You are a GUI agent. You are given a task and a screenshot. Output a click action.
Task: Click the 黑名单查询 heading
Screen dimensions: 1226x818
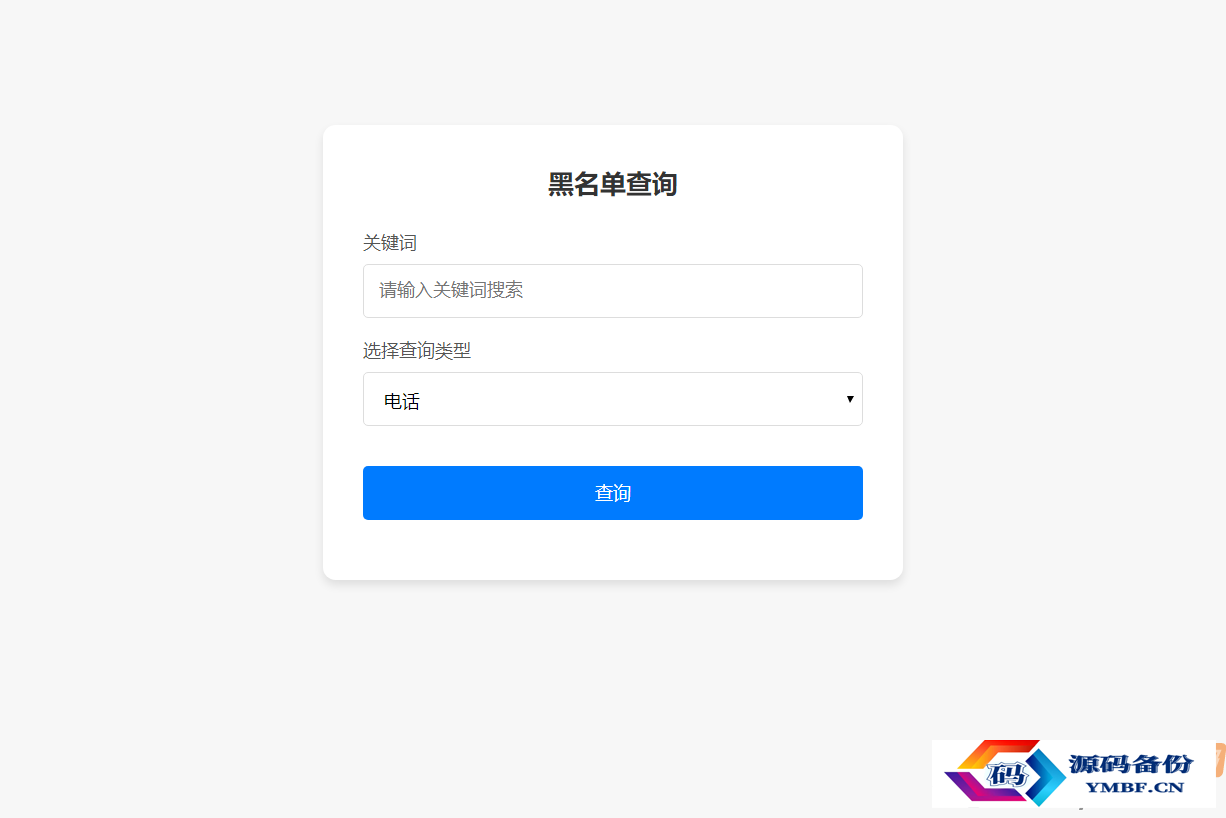[613, 184]
